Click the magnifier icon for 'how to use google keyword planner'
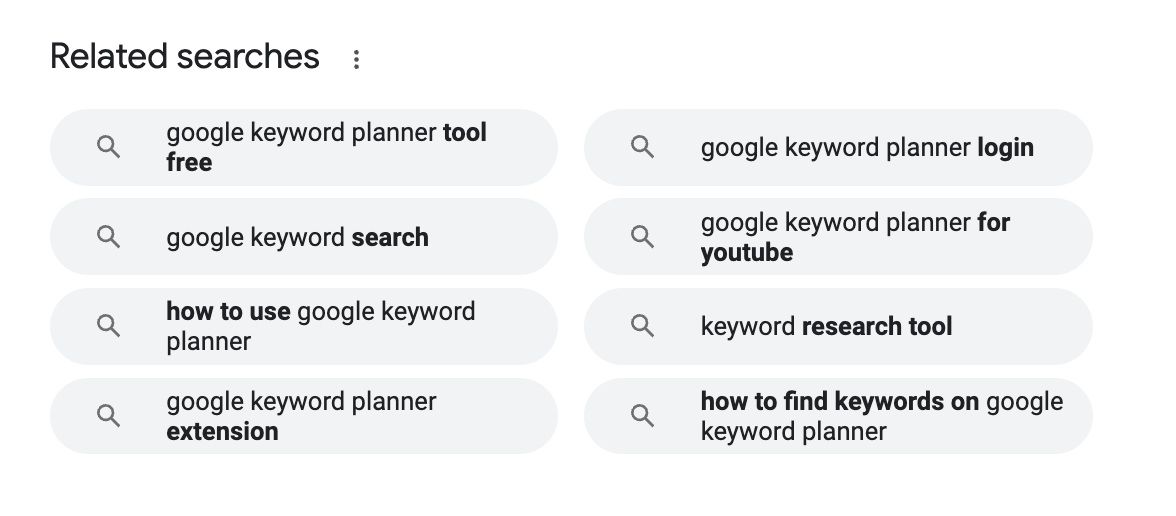The image size is (1176, 516). tap(108, 326)
